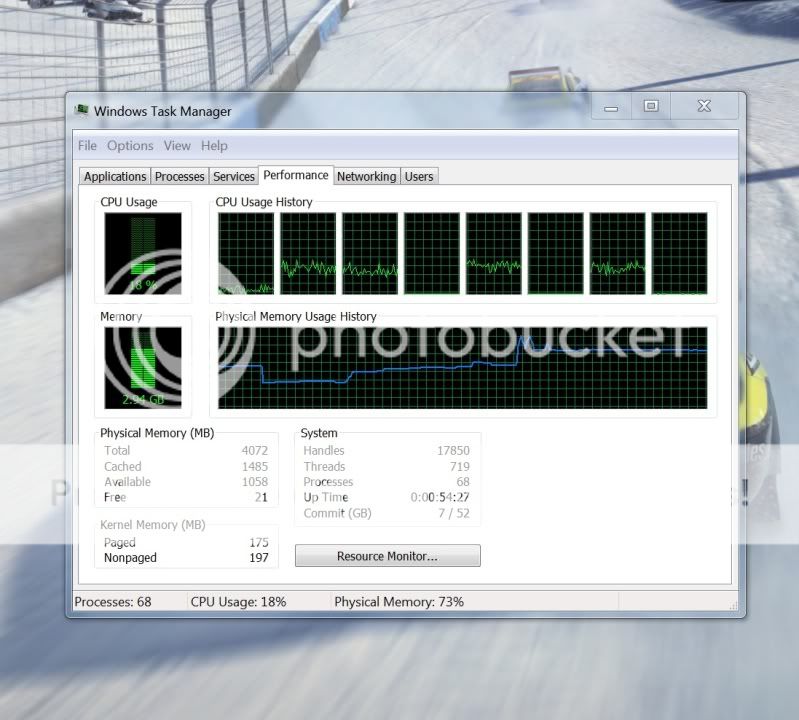Show the Users tab
The height and width of the screenshot is (720, 799).
click(419, 177)
